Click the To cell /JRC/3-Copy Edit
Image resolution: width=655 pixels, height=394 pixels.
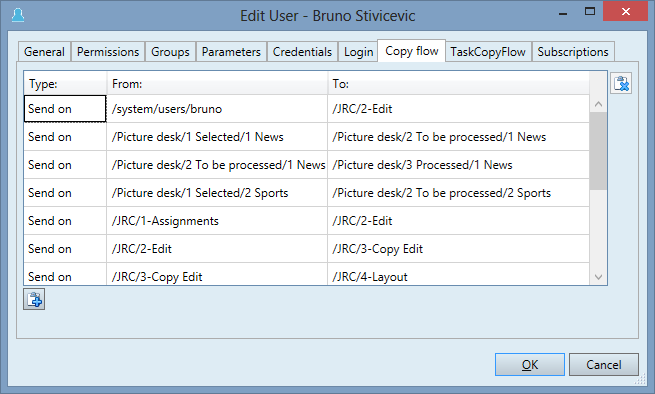pos(458,249)
